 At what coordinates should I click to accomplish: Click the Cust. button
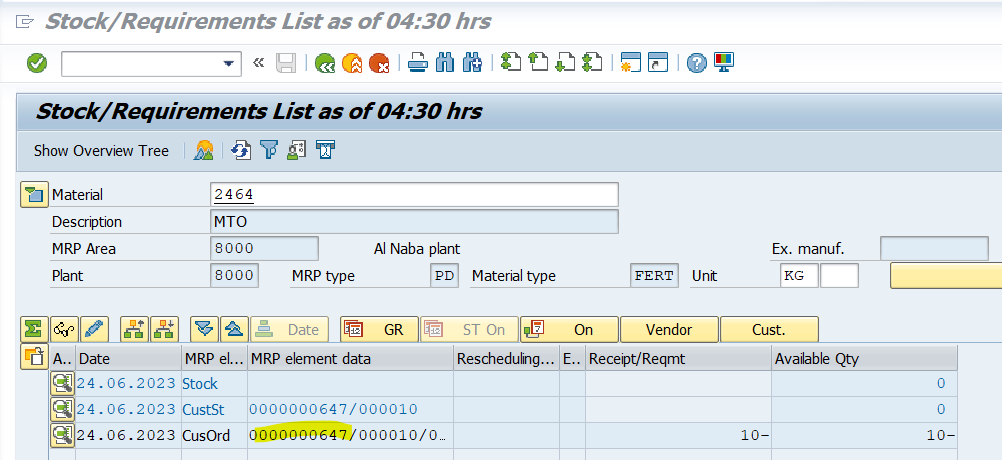[x=769, y=329]
